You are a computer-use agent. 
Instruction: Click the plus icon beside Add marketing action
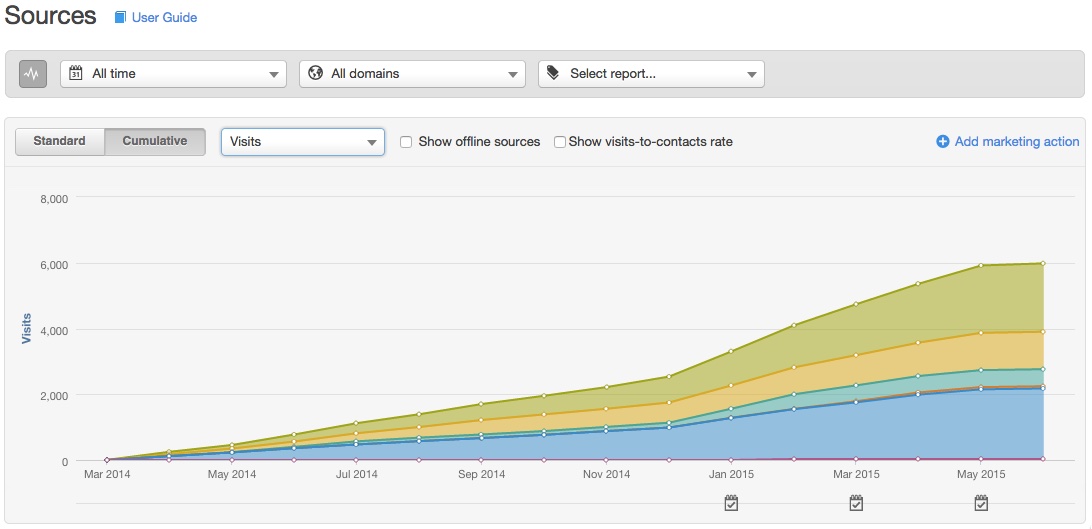(x=942, y=142)
